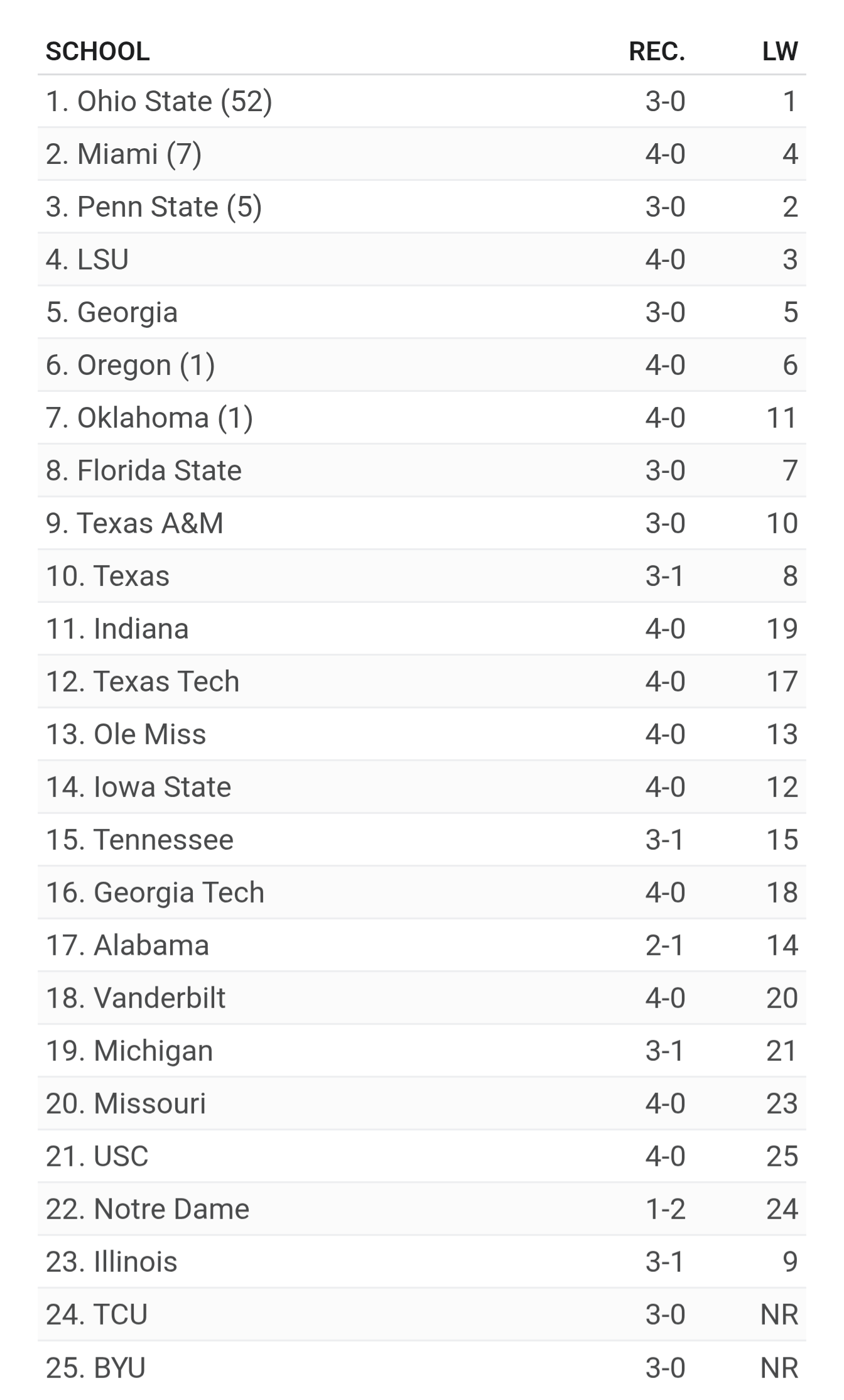Click Notre Dame's 1-2 record
Image resolution: width=844 pixels, height=1400 pixels.
(x=664, y=1210)
